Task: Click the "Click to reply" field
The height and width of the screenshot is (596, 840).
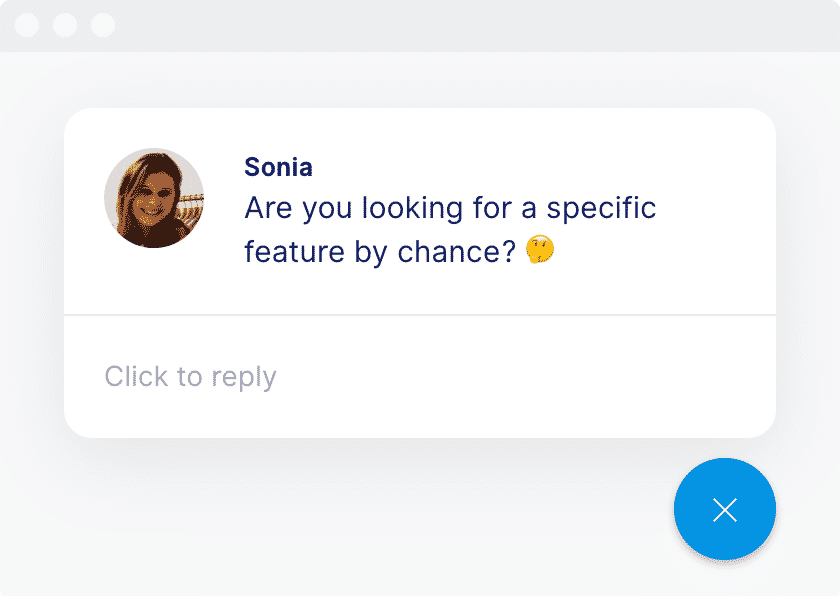Action: click(x=190, y=376)
